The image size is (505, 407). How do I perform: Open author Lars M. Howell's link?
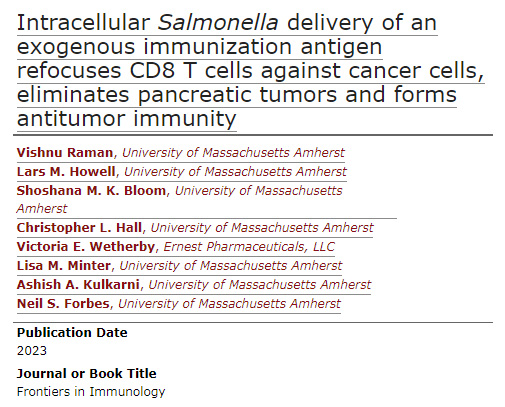click(x=66, y=172)
